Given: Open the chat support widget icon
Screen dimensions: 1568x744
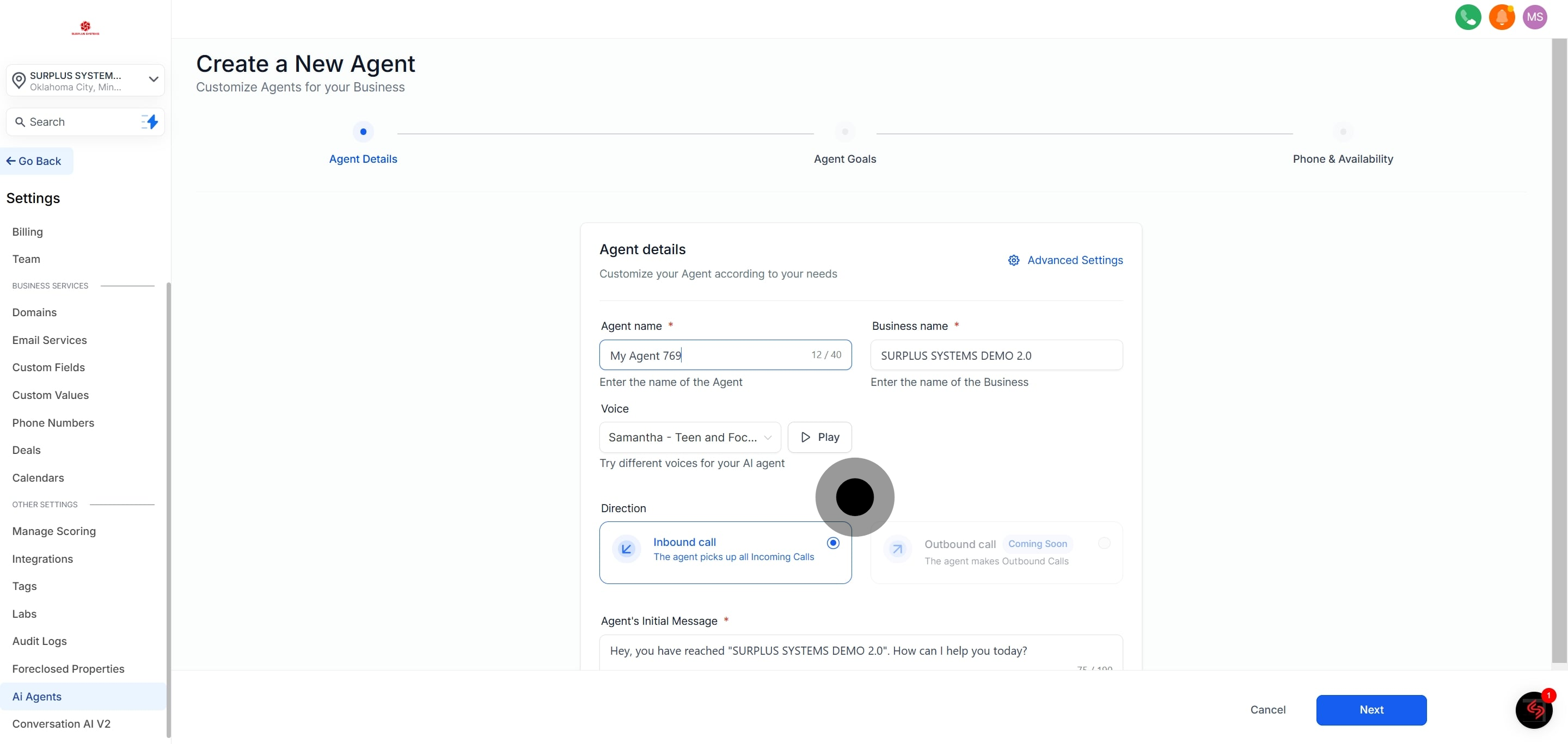Looking at the screenshot, I should click(x=1533, y=709).
